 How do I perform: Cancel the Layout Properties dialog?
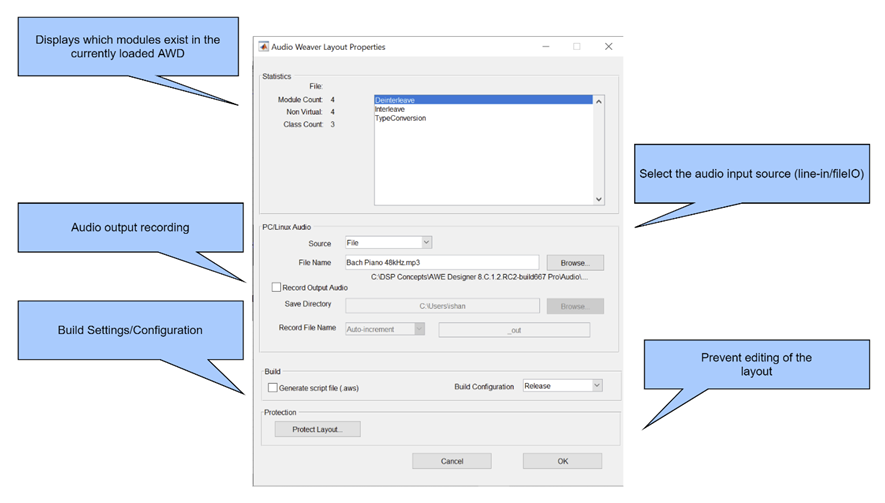[452, 461]
